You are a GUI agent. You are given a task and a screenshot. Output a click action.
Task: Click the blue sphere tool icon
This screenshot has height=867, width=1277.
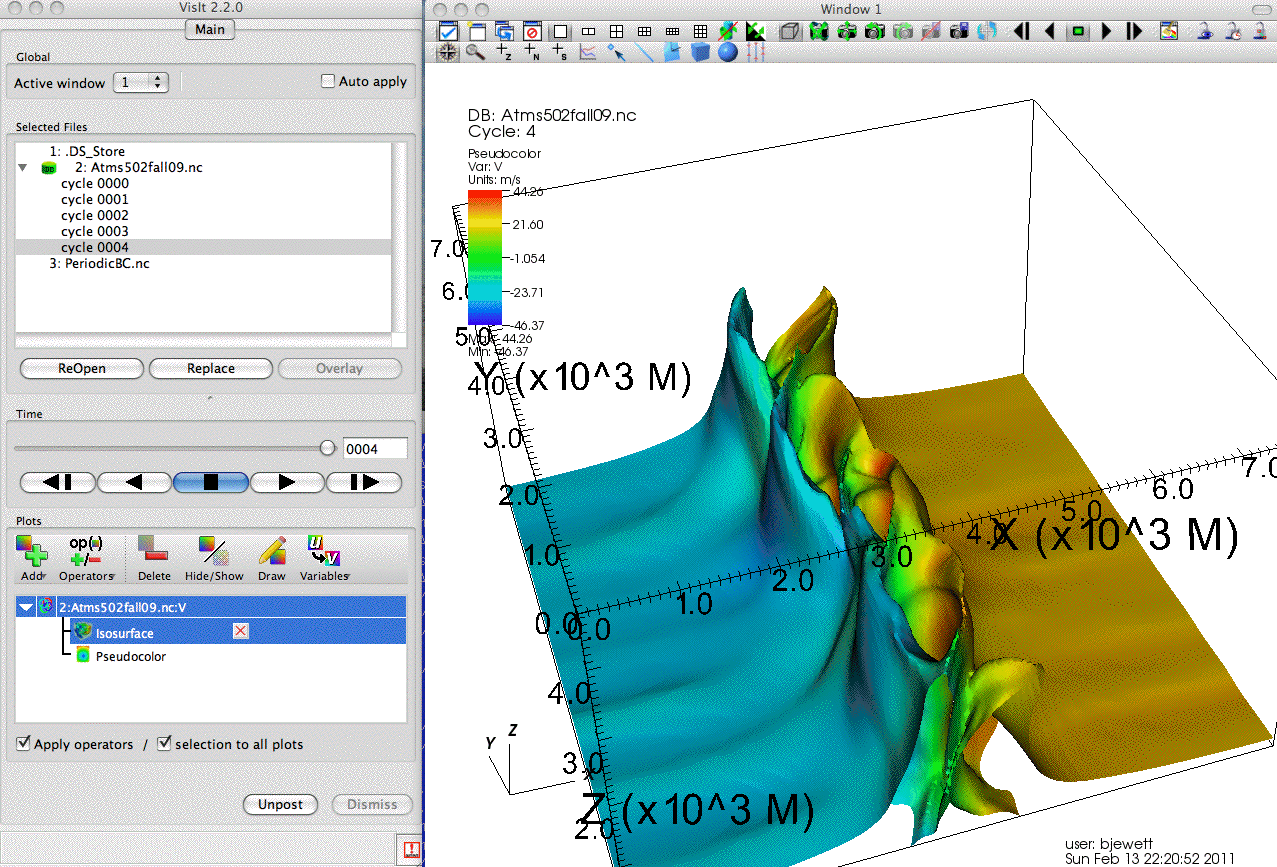[728, 52]
